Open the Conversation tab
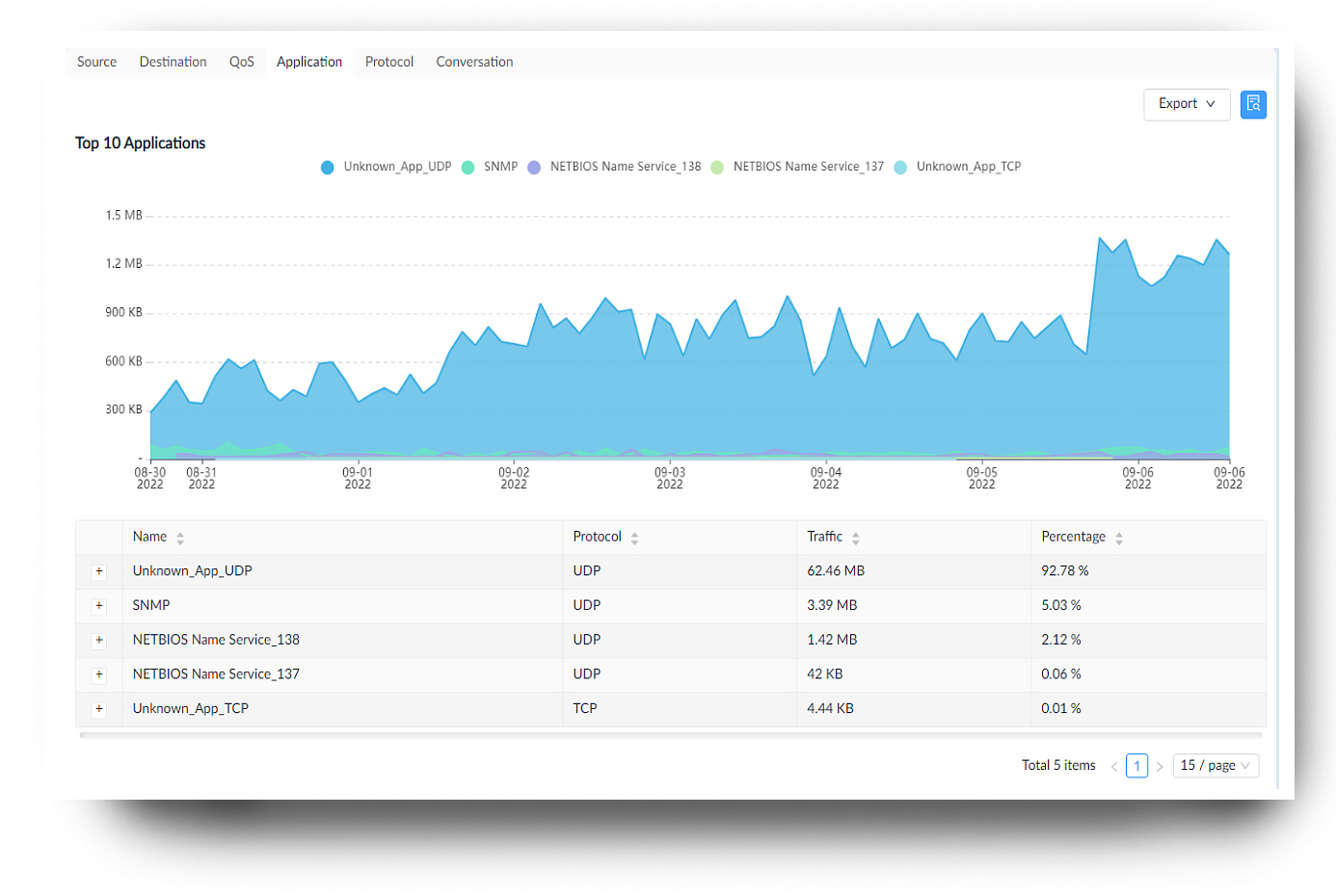Image resolution: width=1336 pixels, height=896 pixels. 474,62
